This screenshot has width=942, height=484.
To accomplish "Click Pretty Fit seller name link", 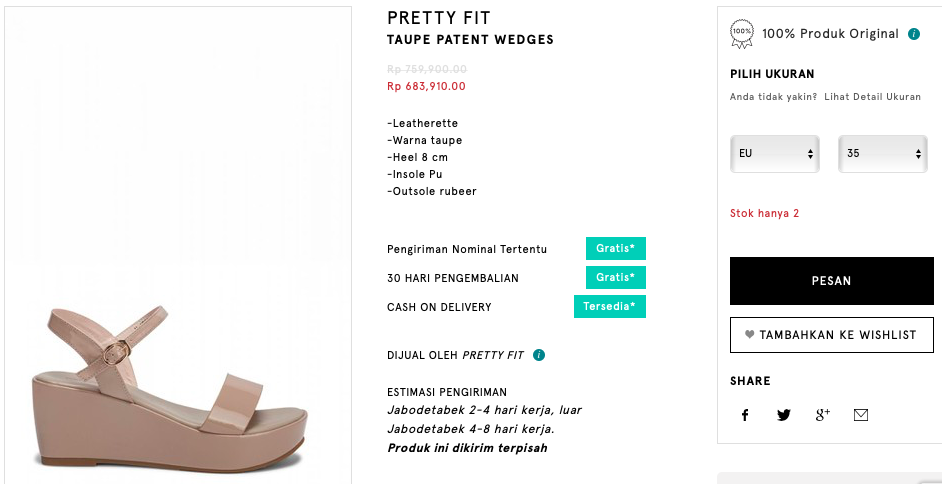I will pyautogui.click(x=493, y=355).
